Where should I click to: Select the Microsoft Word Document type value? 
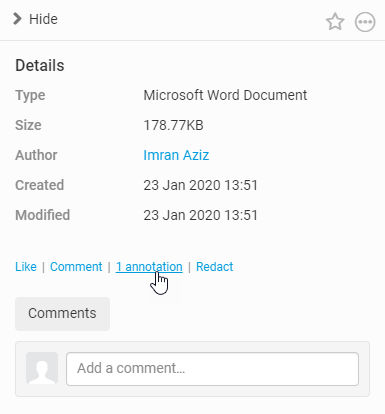225,95
